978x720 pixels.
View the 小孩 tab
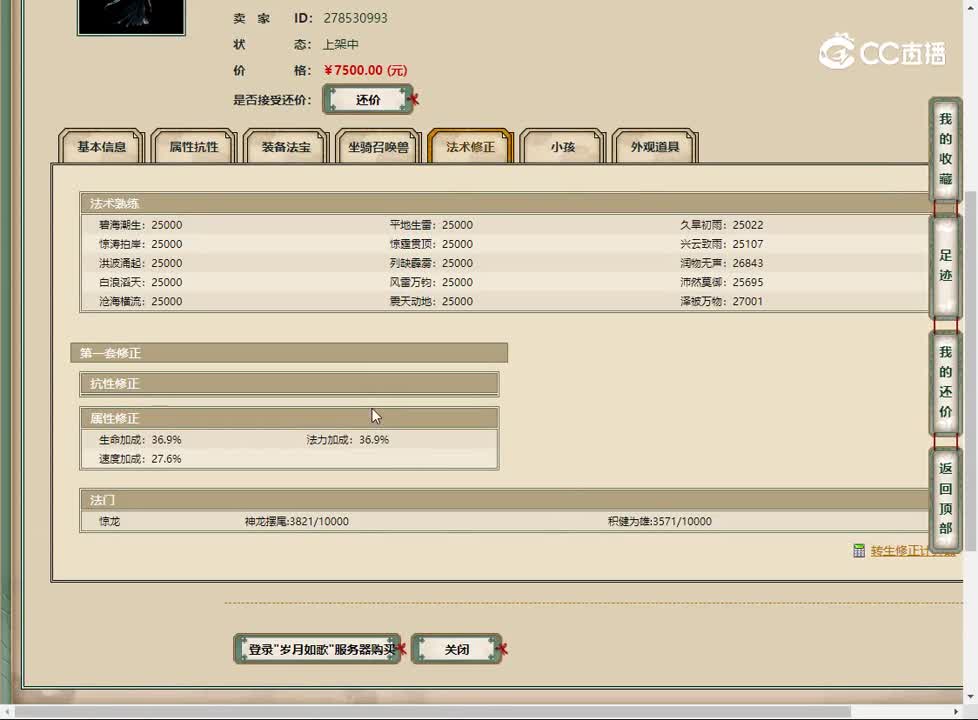pos(562,147)
